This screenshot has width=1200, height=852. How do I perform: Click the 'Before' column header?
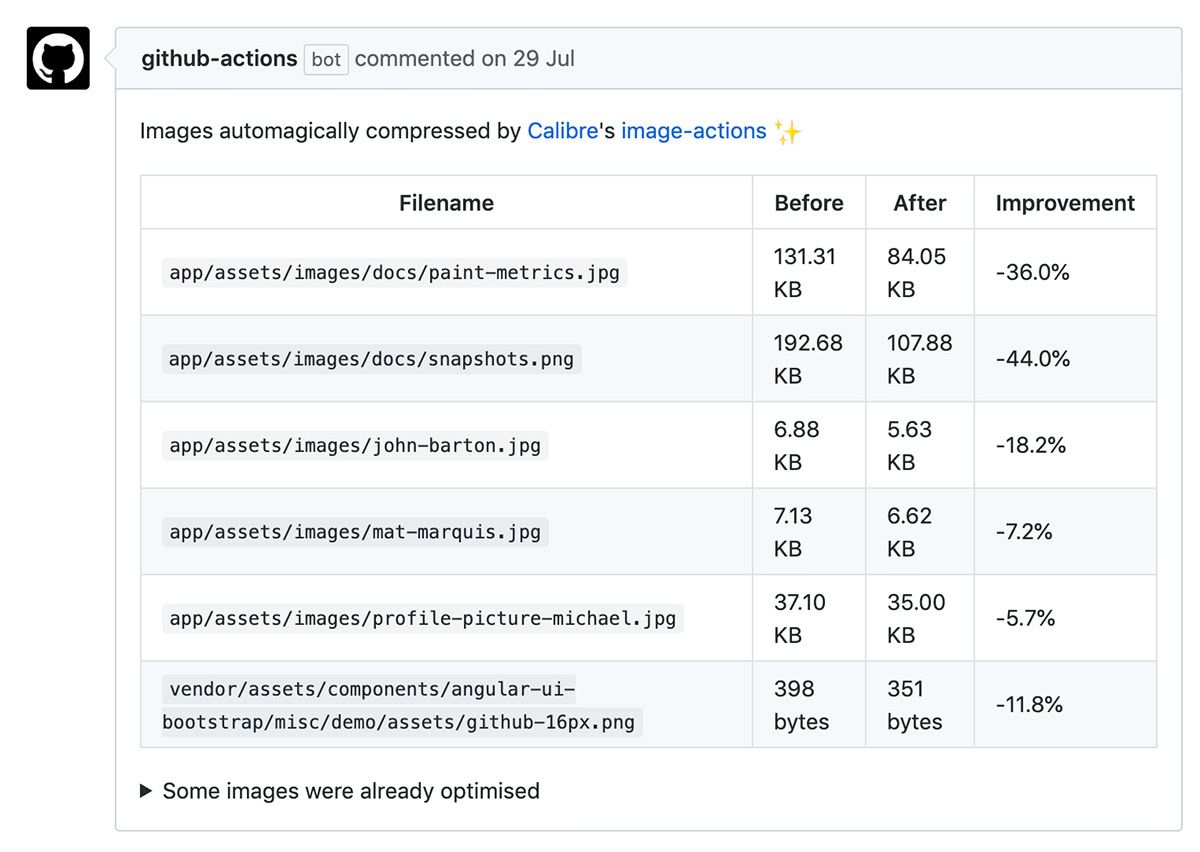[808, 202]
